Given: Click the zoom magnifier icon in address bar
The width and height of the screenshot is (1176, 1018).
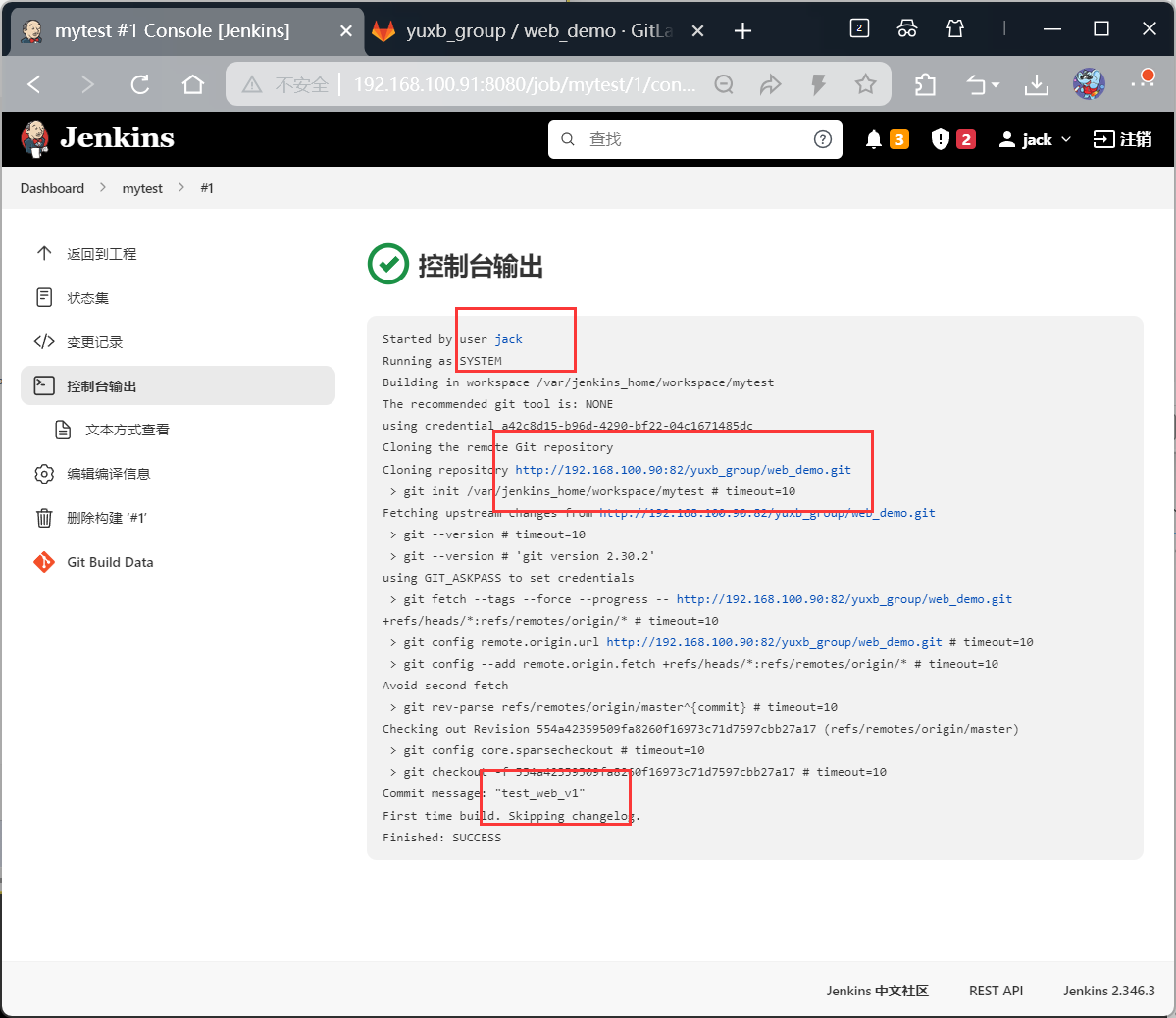Looking at the screenshot, I should point(724,84).
